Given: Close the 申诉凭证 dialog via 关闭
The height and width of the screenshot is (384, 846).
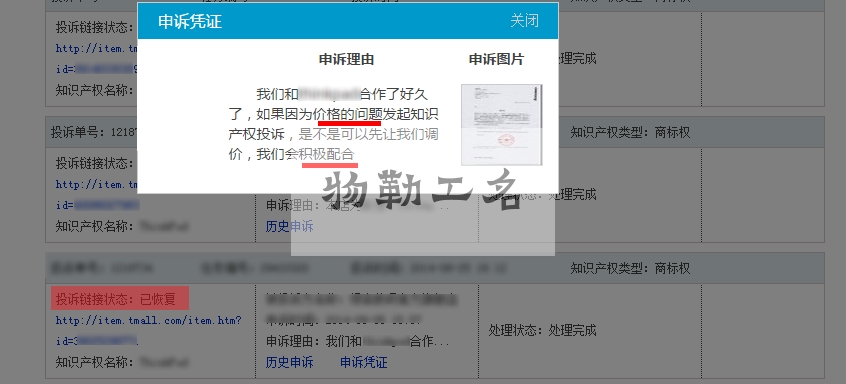Looking at the screenshot, I should tap(524, 21).
